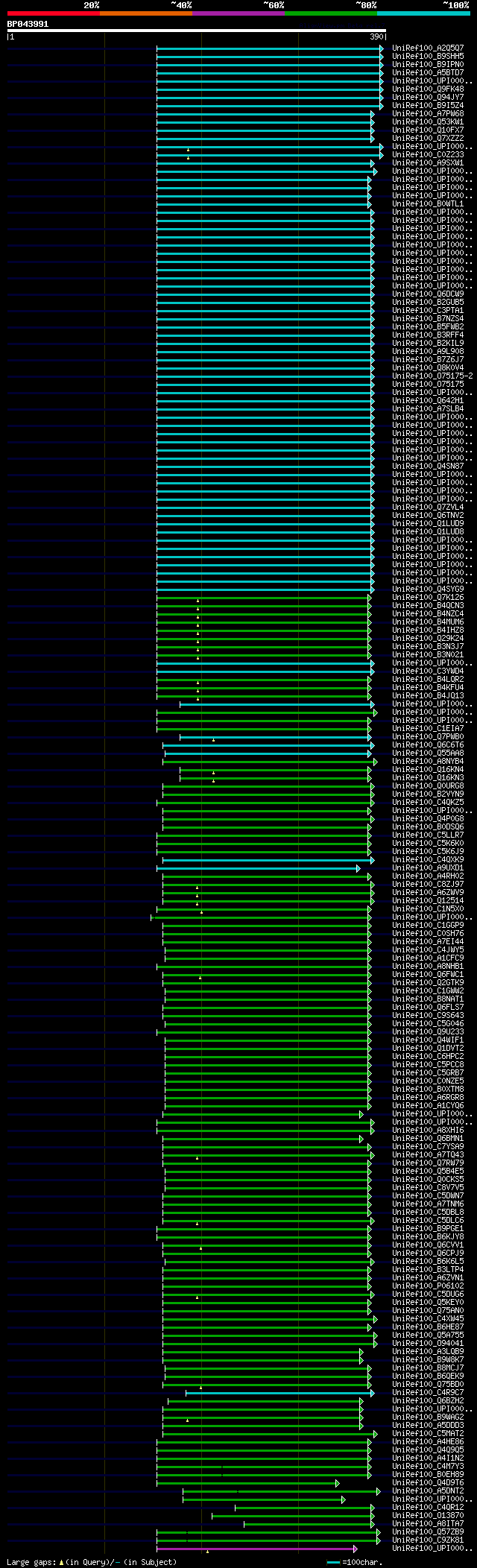Screen dimensions: 477x1568
Task: Click the green ~80% identity legend segment
Action: (x=331, y=13)
